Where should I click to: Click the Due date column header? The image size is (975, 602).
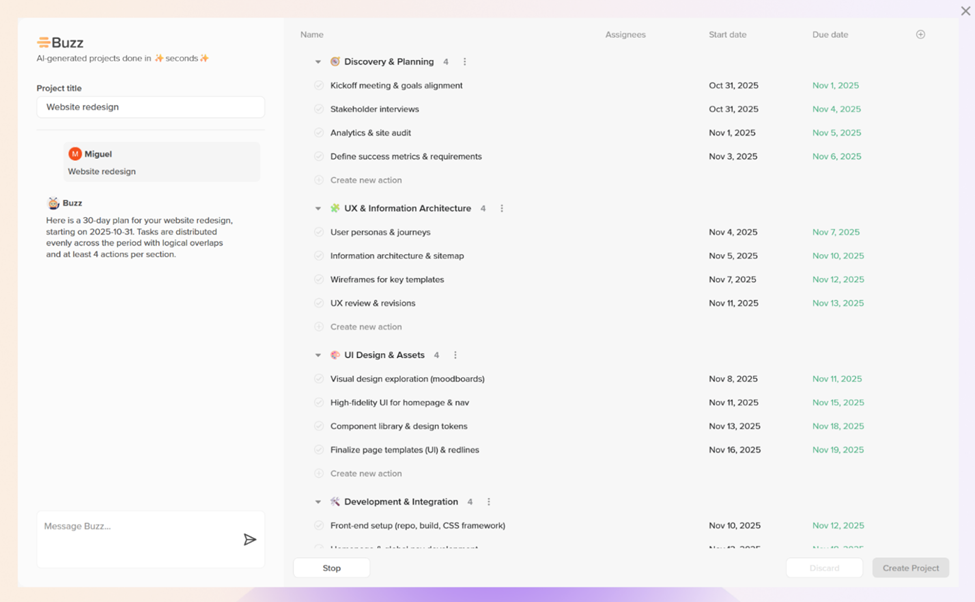click(x=830, y=35)
